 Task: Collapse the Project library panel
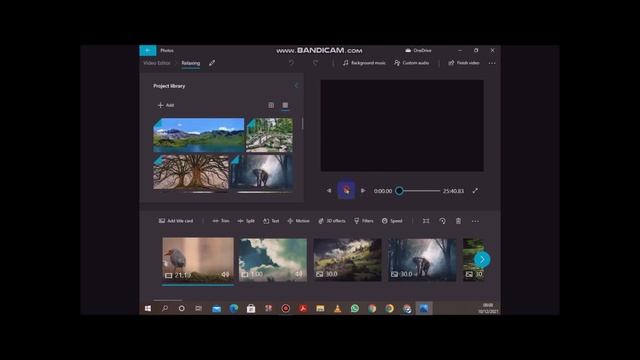click(x=296, y=86)
